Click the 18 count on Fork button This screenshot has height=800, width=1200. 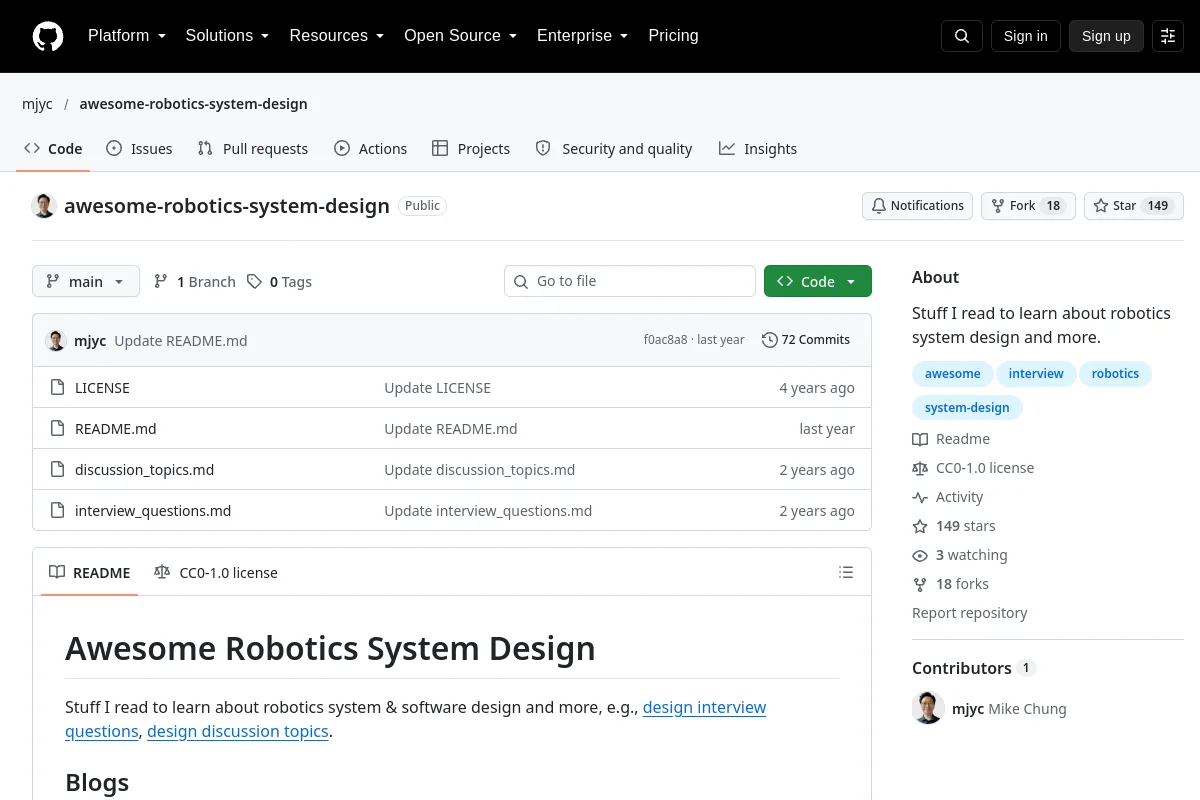(1053, 206)
